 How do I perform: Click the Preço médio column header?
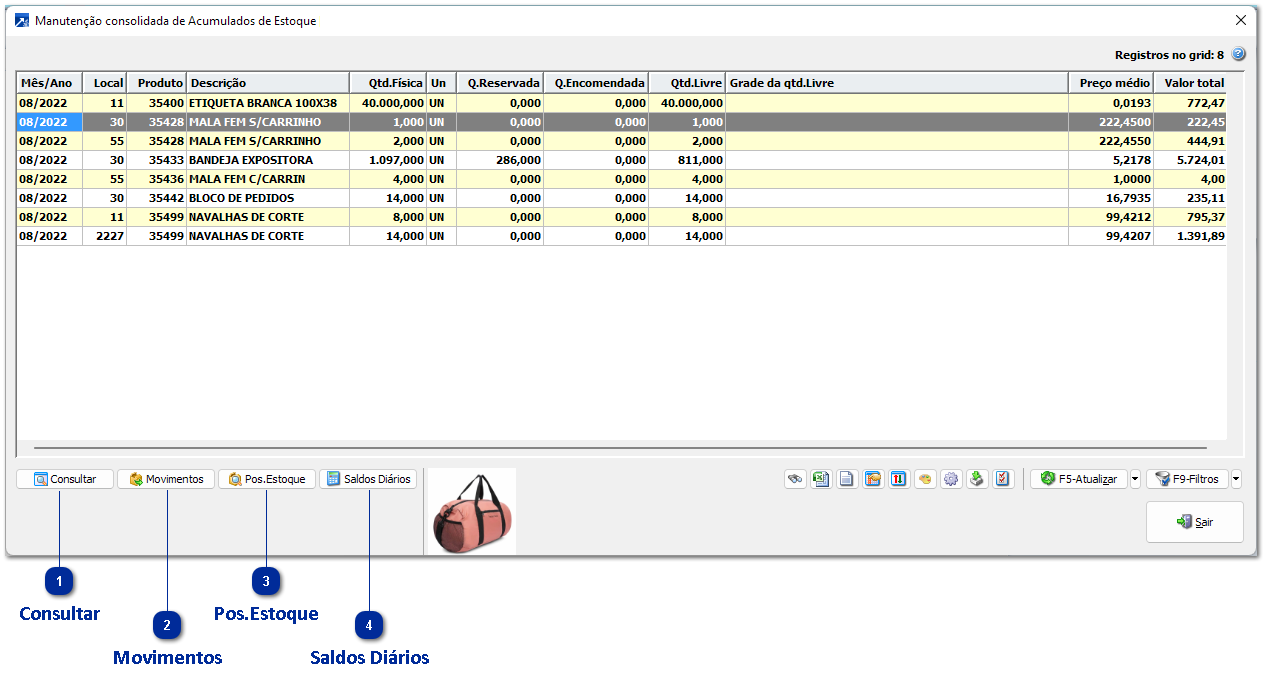tap(1110, 83)
